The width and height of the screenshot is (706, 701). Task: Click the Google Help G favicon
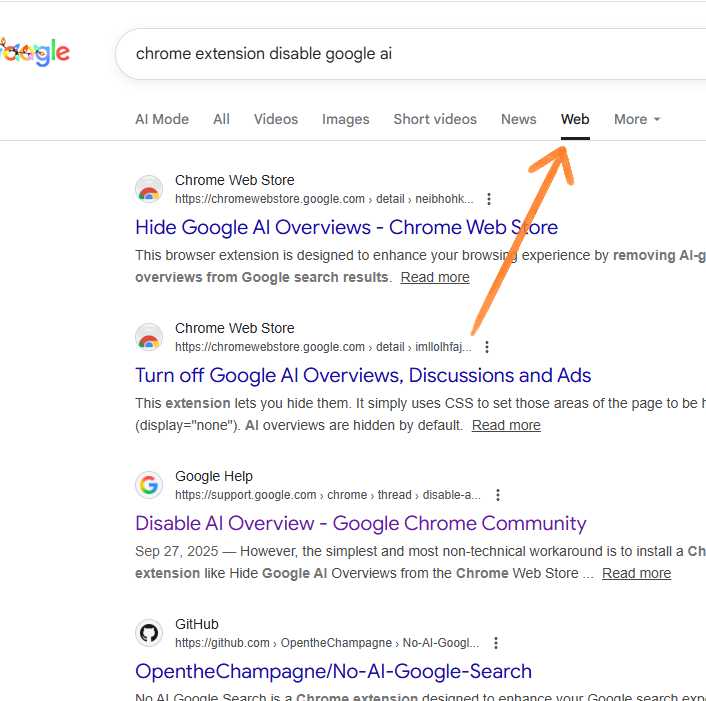tap(149, 485)
